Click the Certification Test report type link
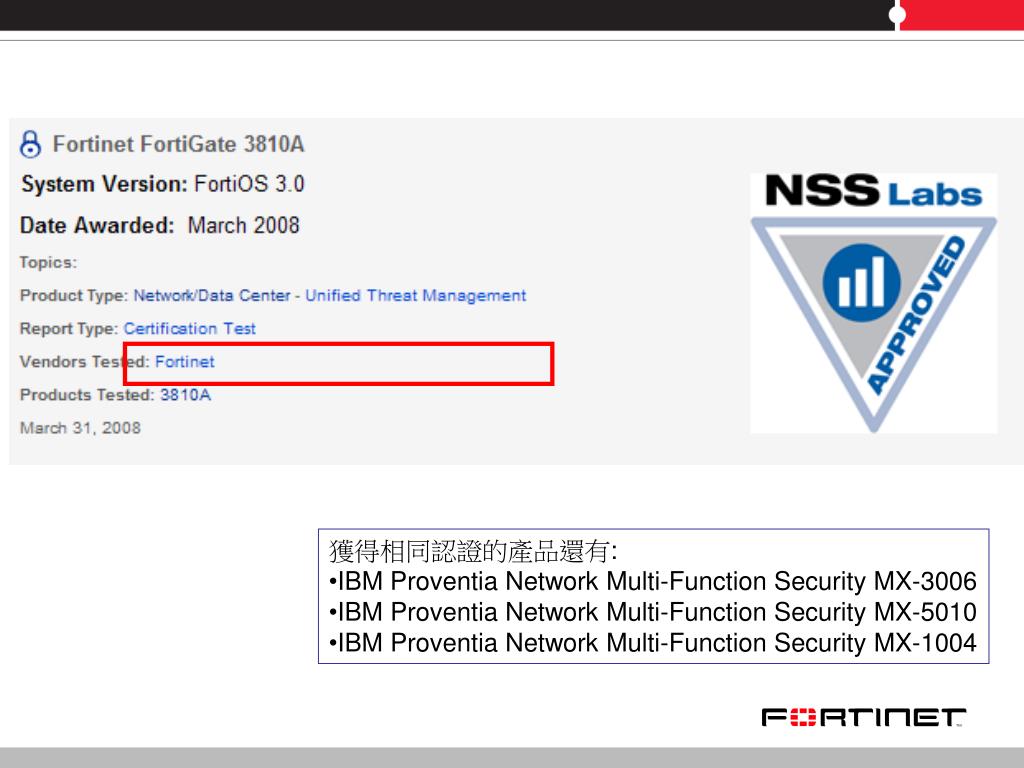1024x768 pixels. click(x=189, y=328)
